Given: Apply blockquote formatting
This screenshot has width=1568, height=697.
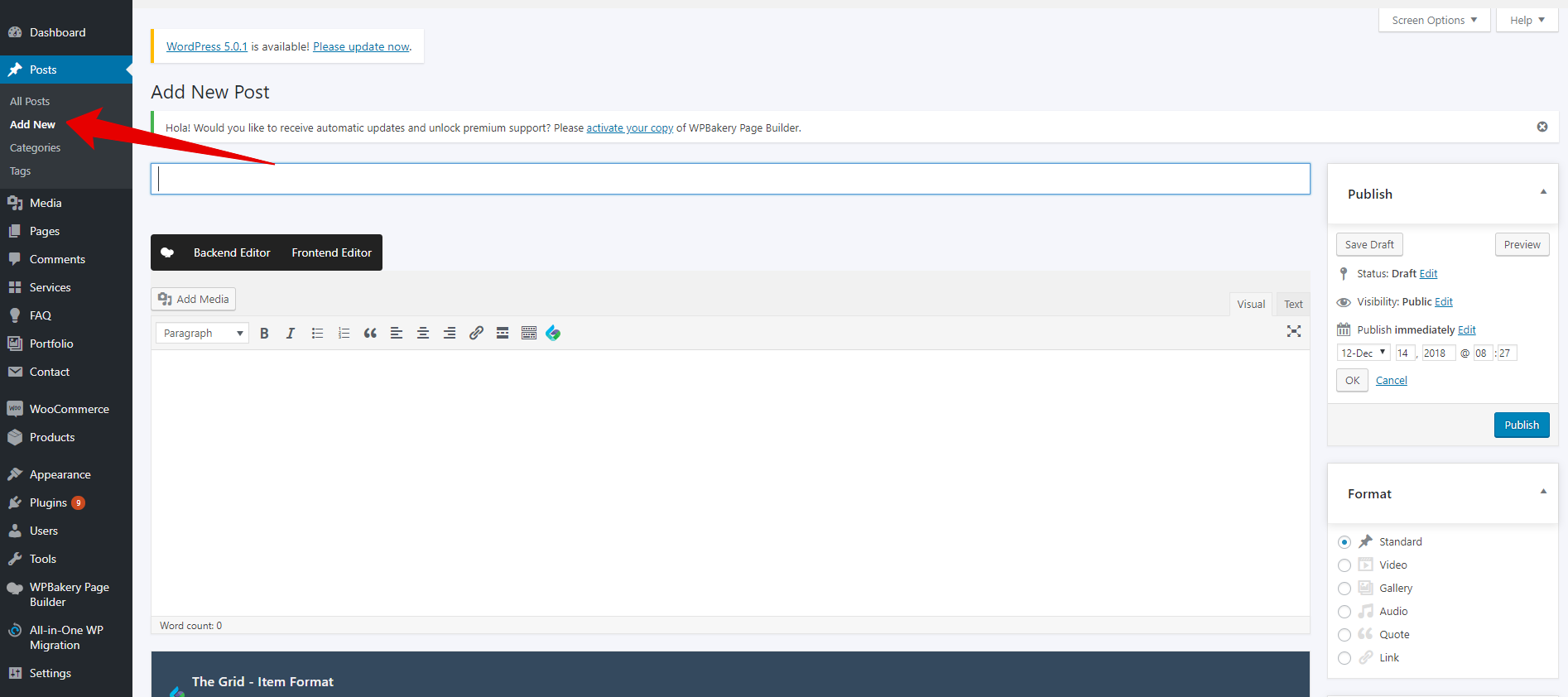Looking at the screenshot, I should click(x=370, y=333).
